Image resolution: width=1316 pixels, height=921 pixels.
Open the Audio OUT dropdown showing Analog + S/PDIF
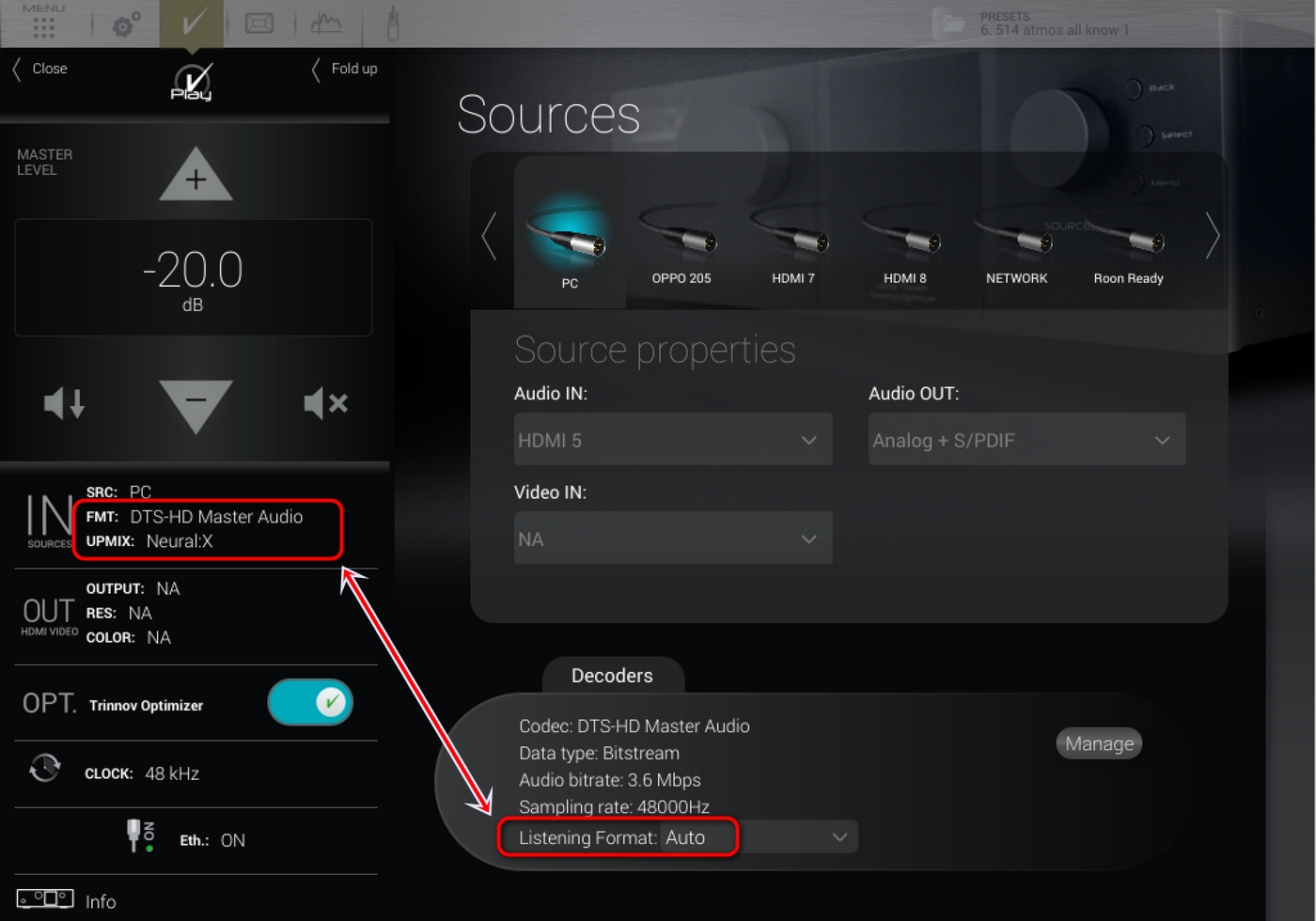1027,439
